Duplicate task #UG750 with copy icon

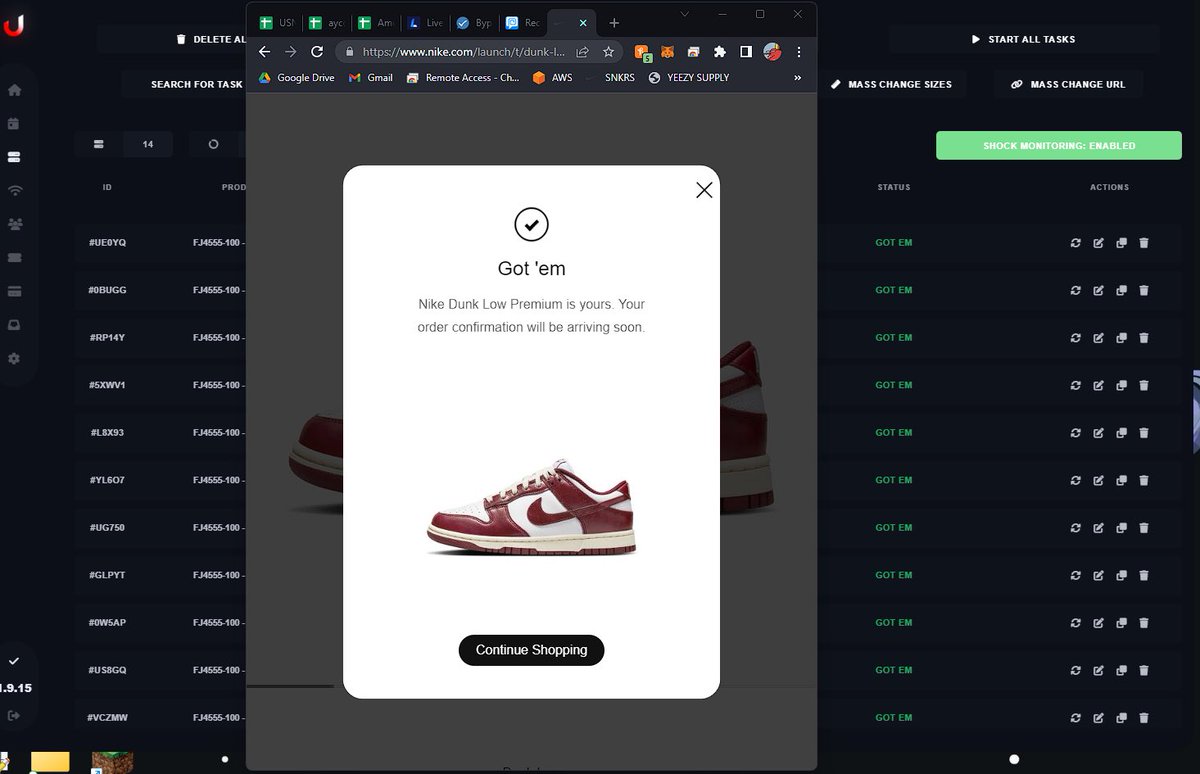click(1121, 528)
